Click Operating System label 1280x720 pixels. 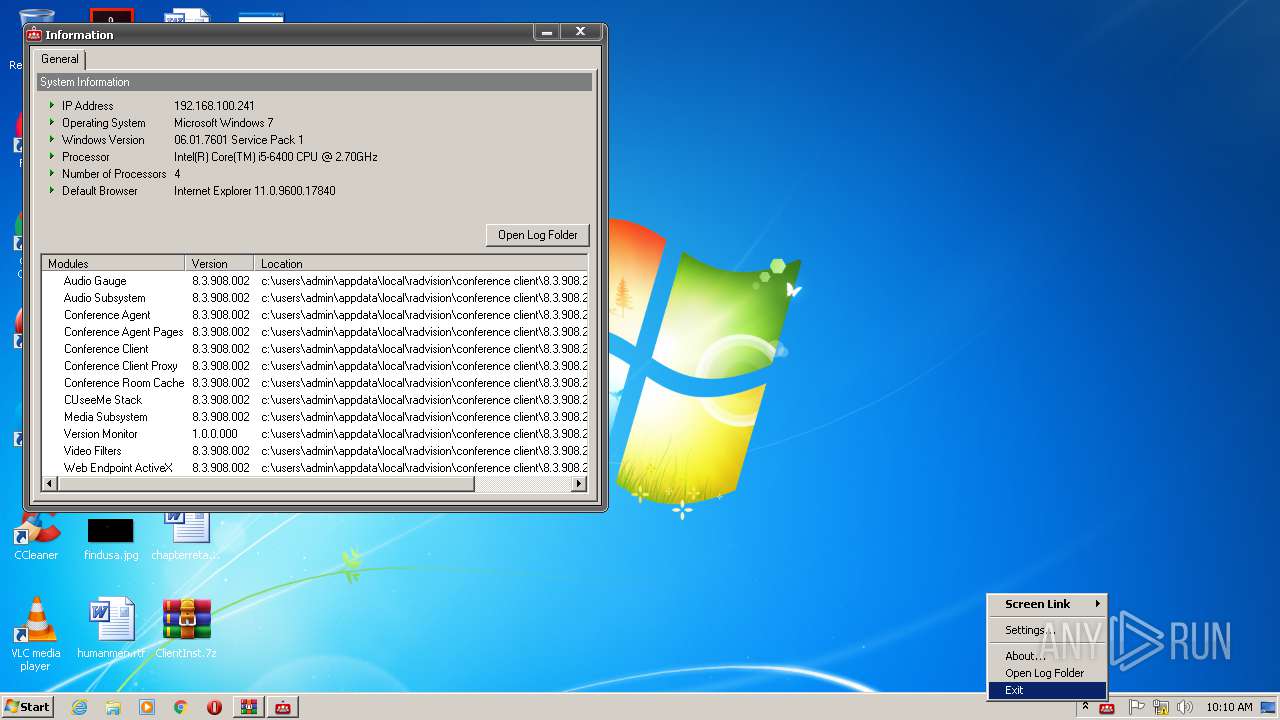pyautogui.click(x=103, y=123)
